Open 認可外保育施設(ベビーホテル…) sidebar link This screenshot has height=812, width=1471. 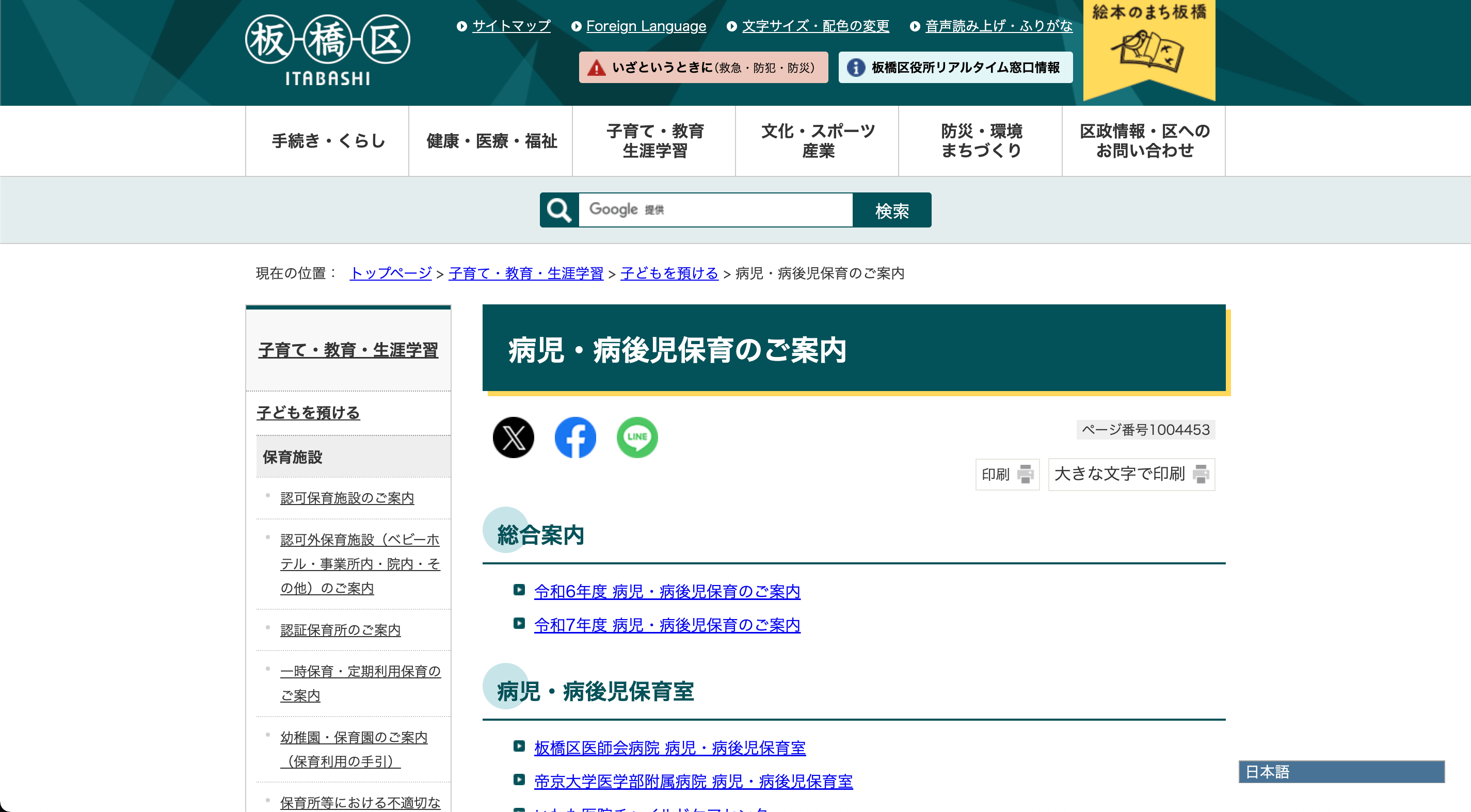click(x=360, y=564)
